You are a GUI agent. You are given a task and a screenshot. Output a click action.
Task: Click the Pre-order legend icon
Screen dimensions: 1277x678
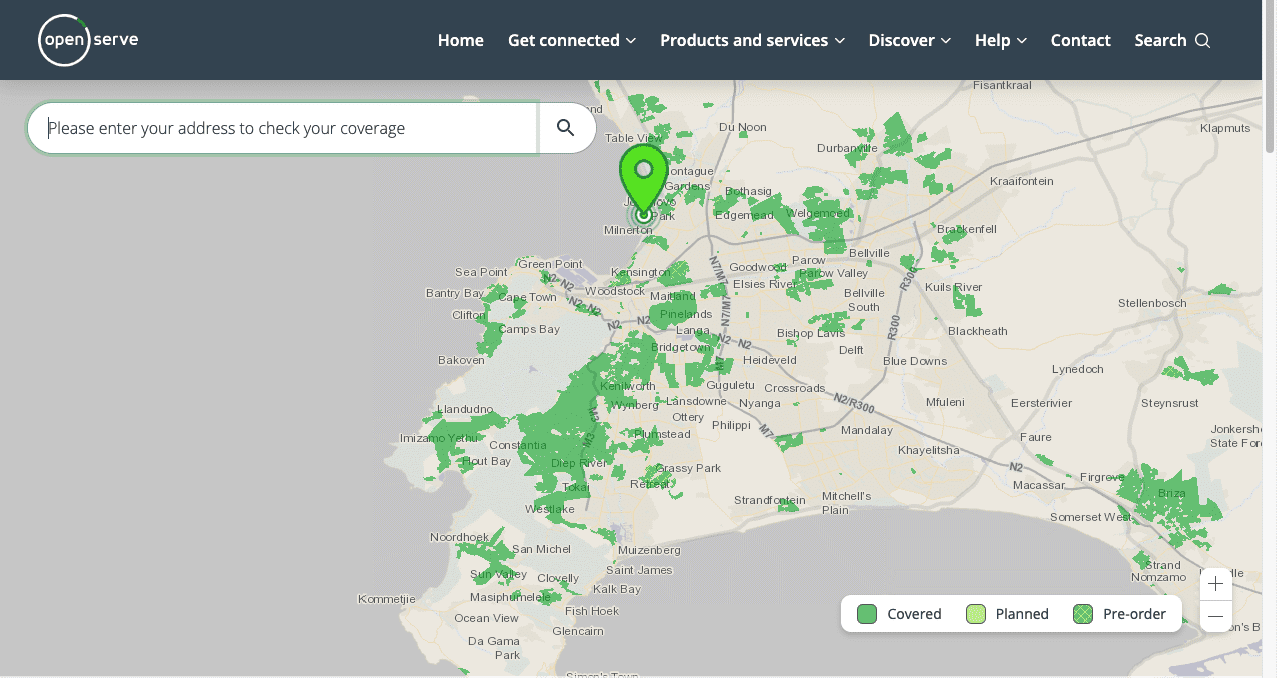tap(1082, 613)
